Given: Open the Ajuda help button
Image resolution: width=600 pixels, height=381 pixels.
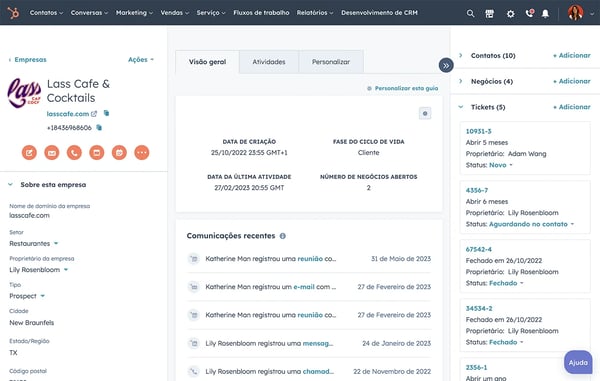Looking at the screenshot, I should pos(578,362).
